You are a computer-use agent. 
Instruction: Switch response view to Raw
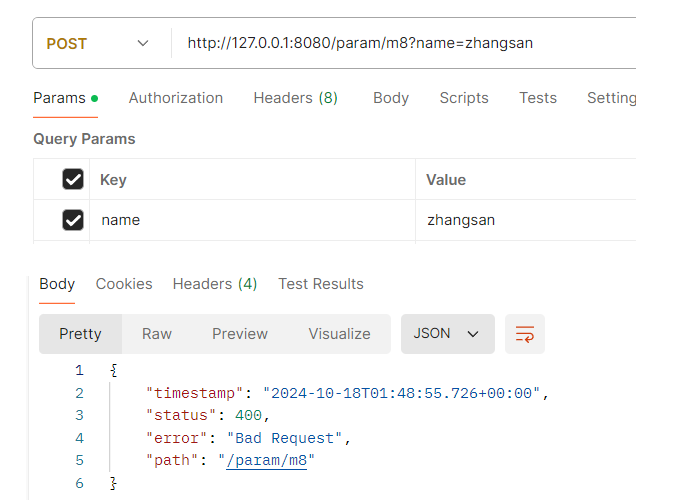tap(157, 334)
